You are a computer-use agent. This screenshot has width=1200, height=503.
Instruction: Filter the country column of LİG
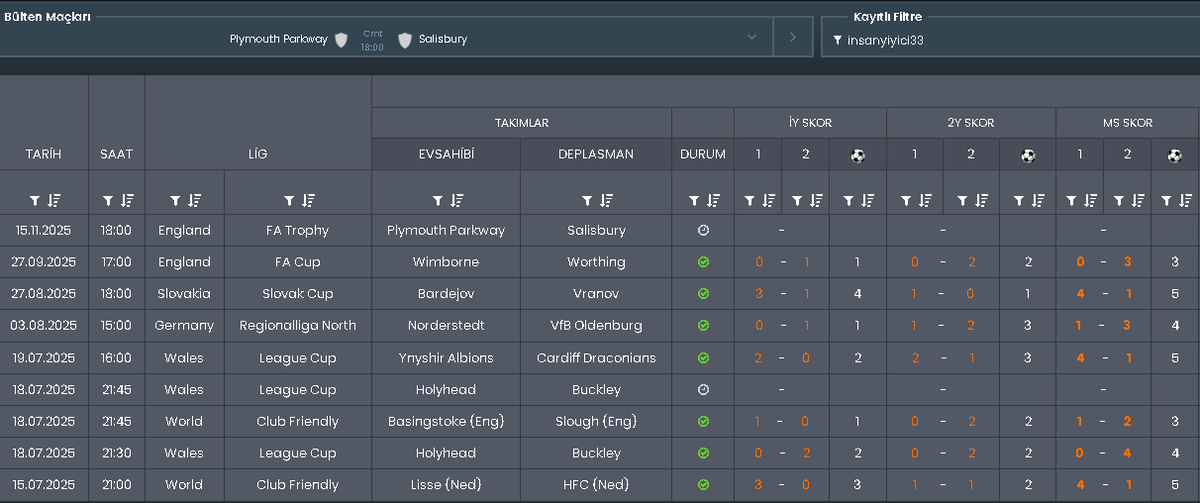(x=175, y=200)
